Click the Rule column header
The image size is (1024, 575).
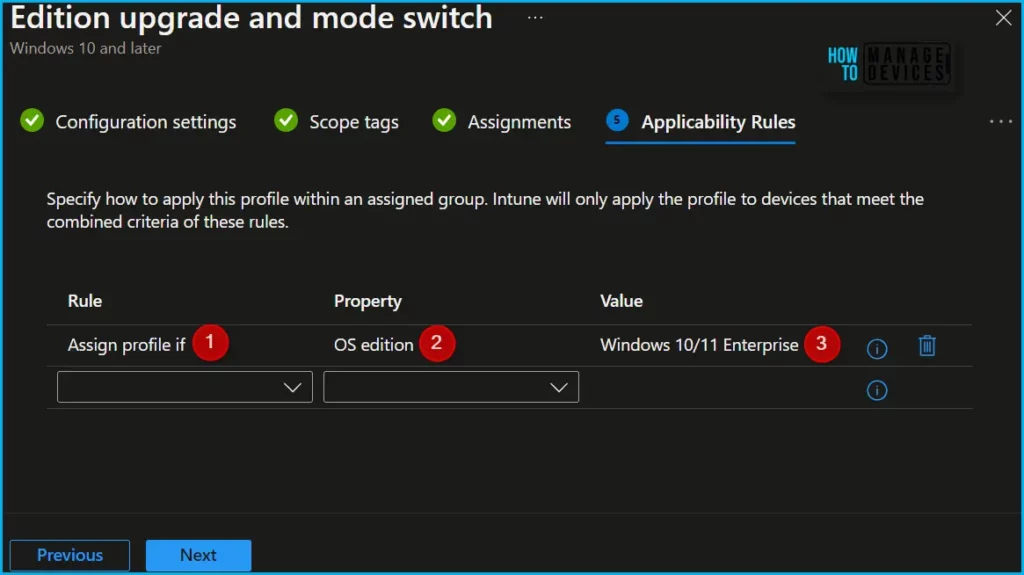click(85, 301)
